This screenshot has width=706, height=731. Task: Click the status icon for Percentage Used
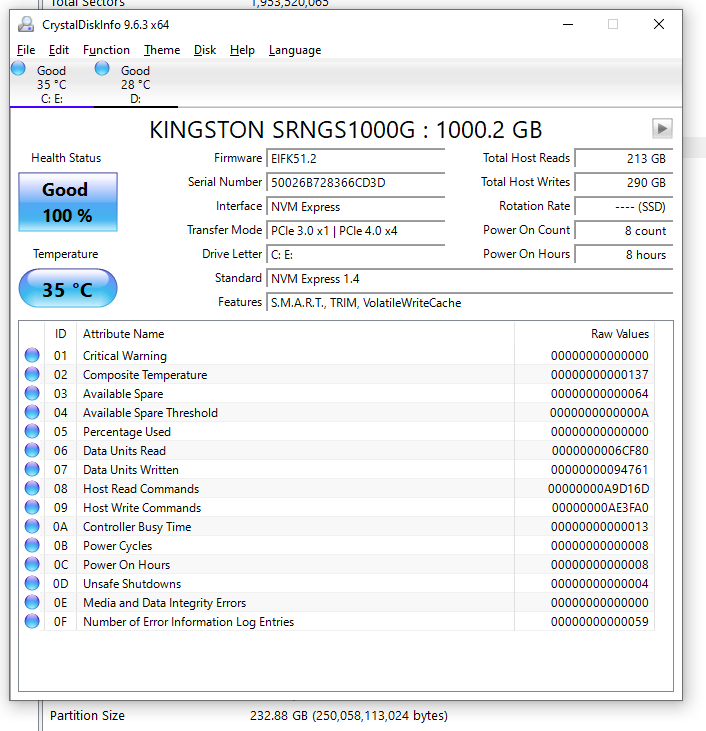pyautogui.click(x=32, y=431)
